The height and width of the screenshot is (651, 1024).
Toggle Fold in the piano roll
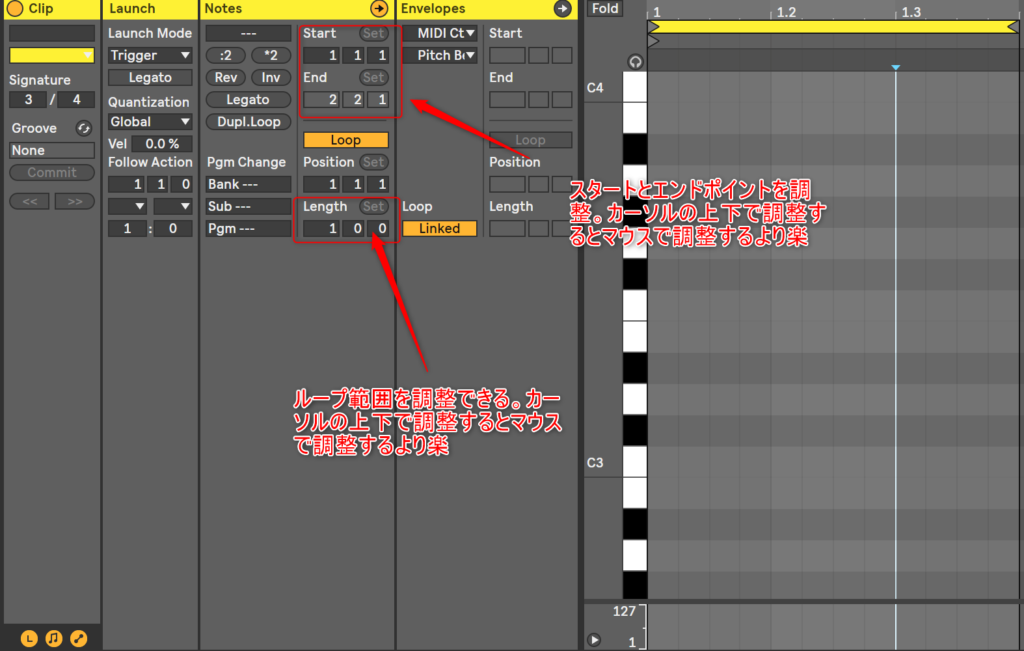[x=605, y=9]
